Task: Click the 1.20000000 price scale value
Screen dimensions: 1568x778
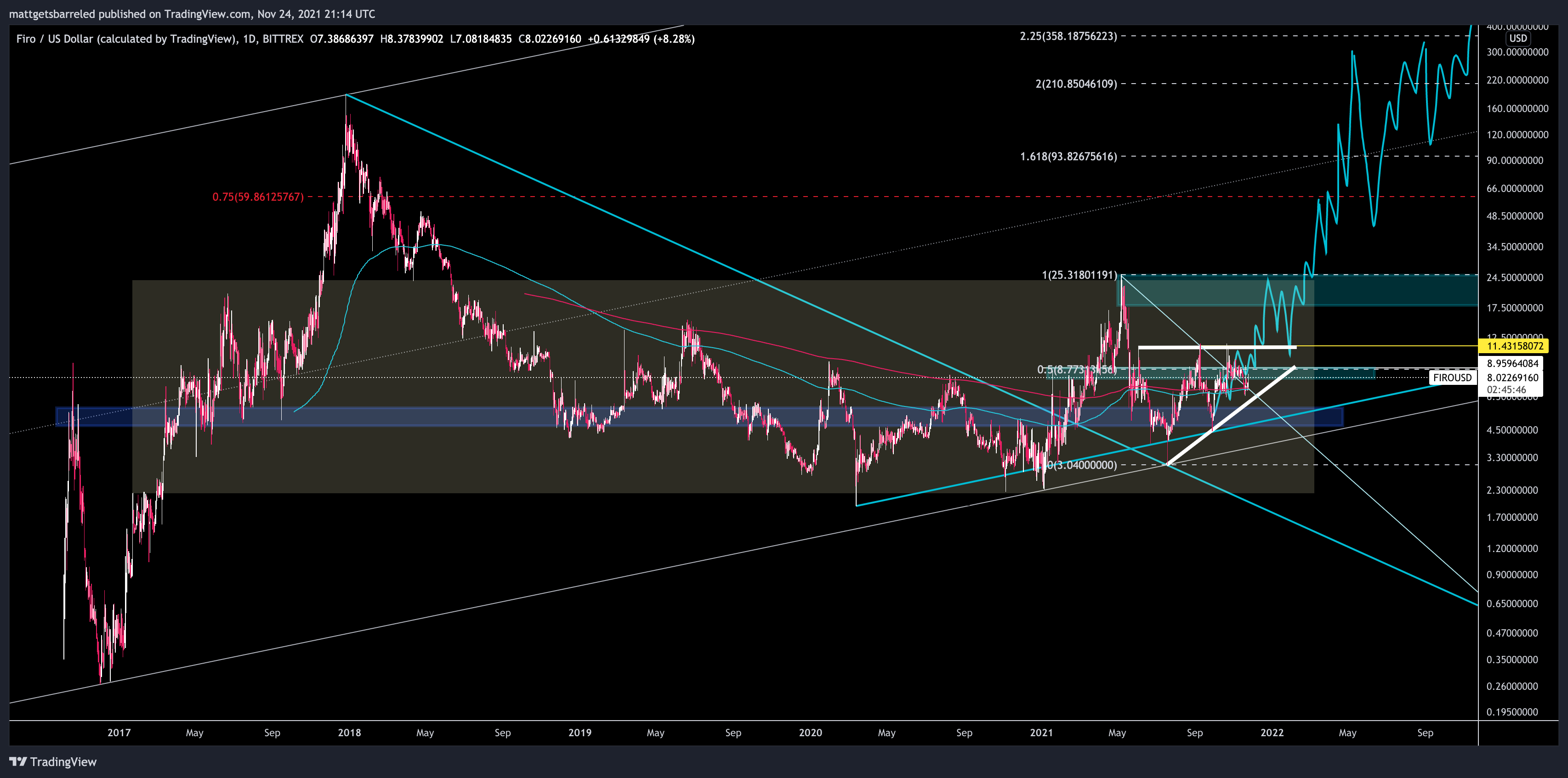Action: tap(1512, 548)
